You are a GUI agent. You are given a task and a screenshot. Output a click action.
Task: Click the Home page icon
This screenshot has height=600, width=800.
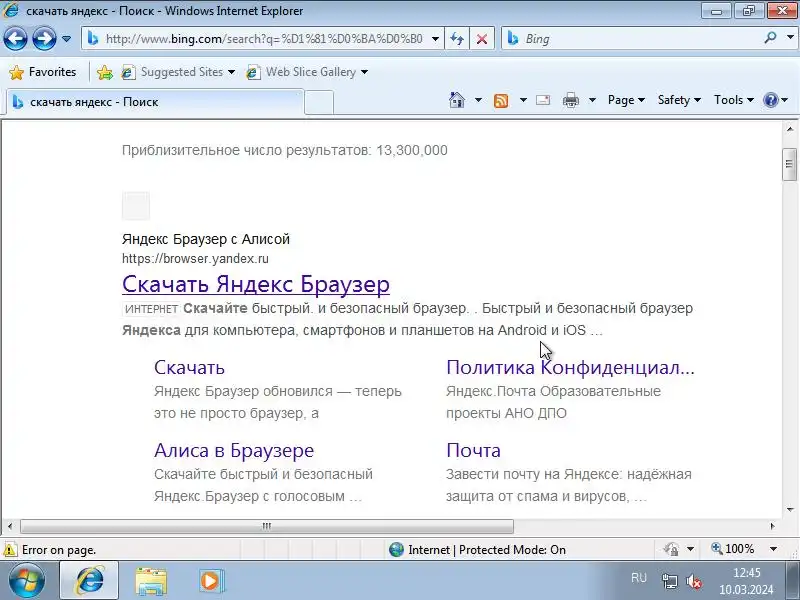coord(457,100)
